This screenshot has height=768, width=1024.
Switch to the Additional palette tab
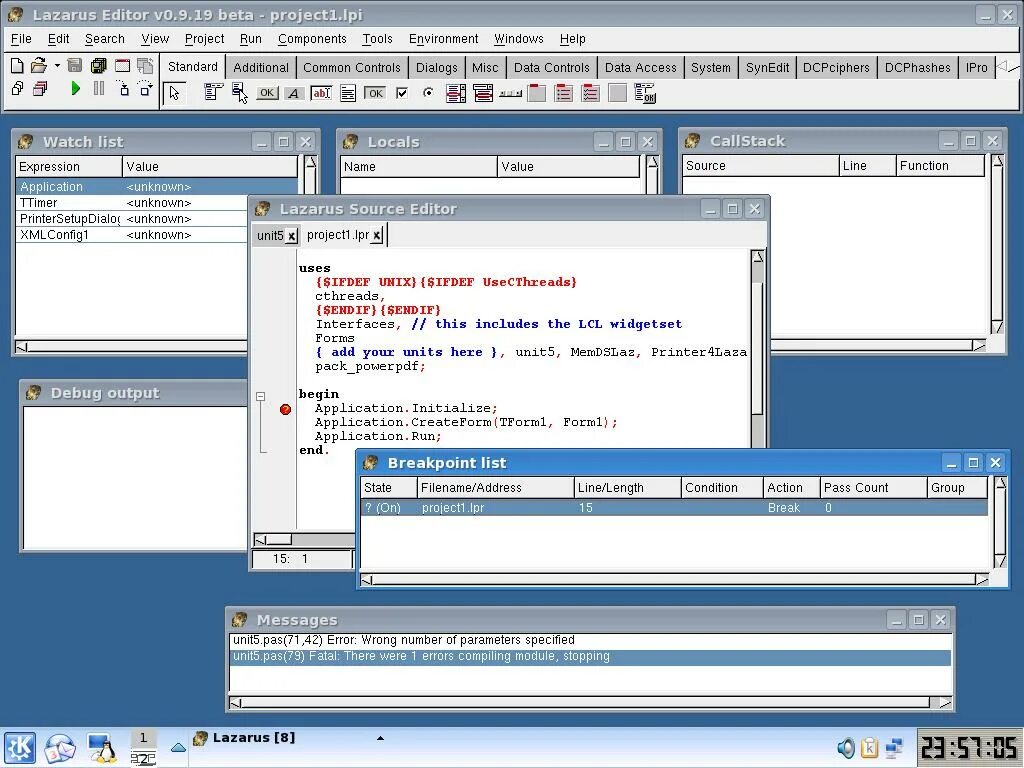(261, 67)
